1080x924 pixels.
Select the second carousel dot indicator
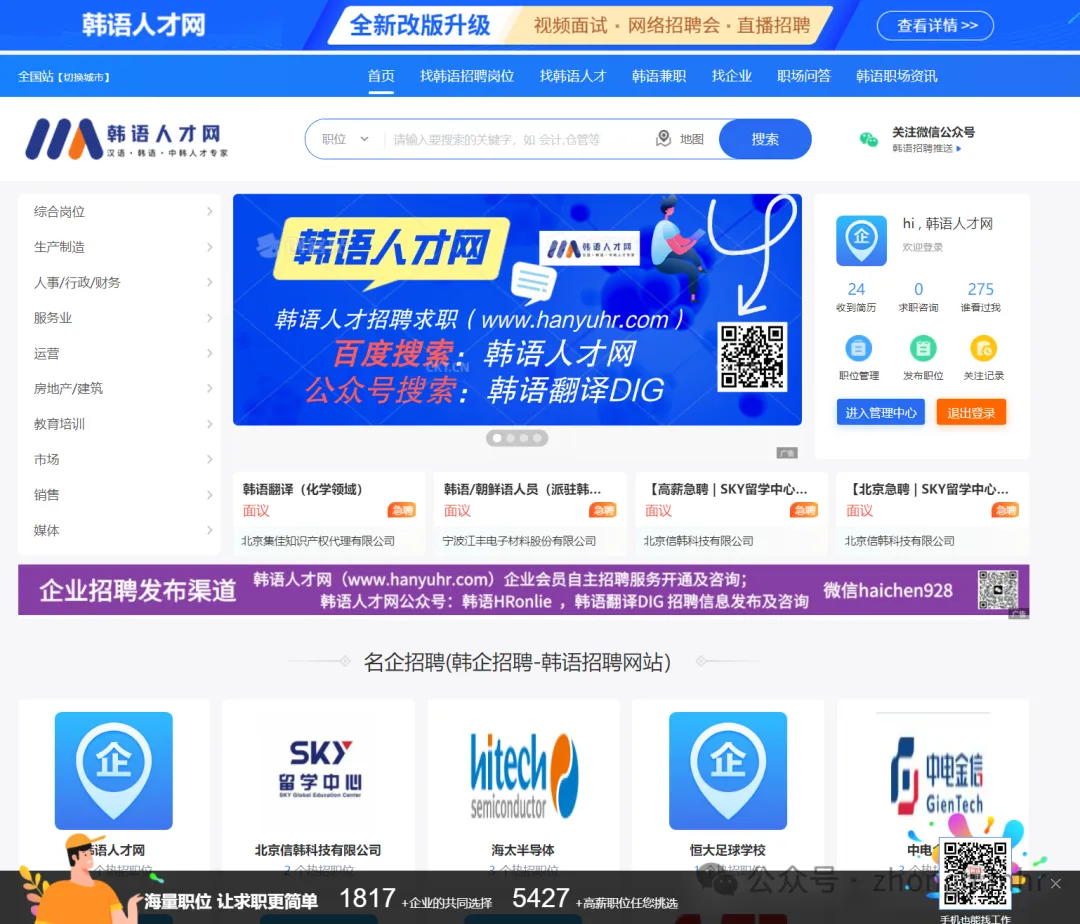coord(510,438)
